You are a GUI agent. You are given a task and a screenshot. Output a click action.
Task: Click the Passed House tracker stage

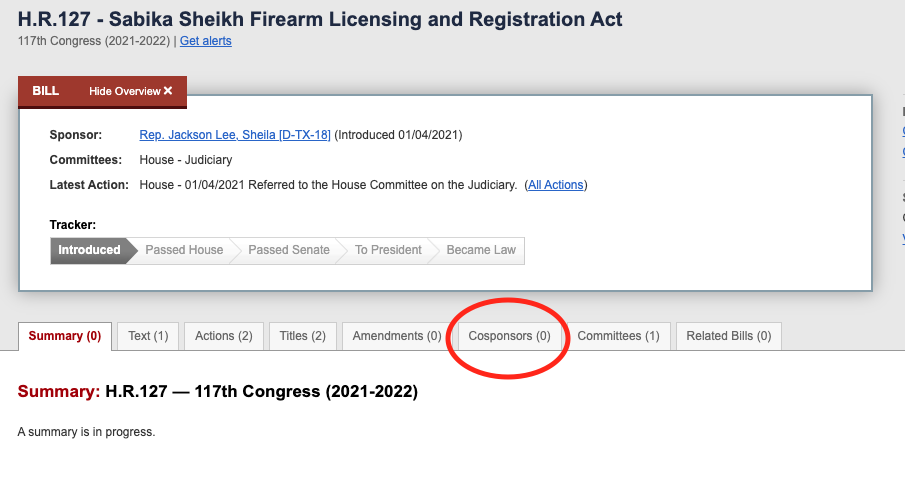point(184,250)
